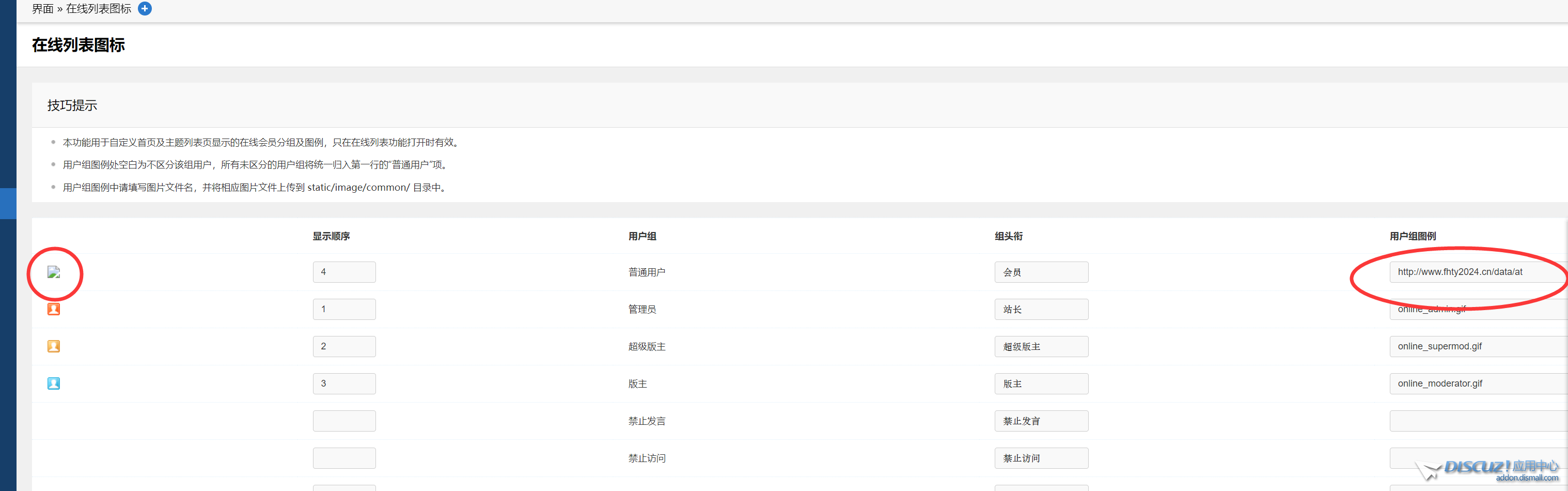Open the 界面 breadcrumb link

(x=42, y=9)
